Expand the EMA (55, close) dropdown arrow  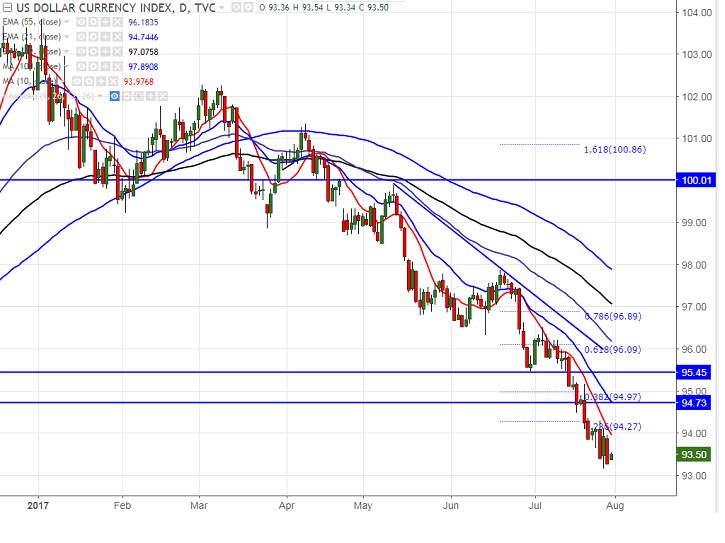pos(67,22)
